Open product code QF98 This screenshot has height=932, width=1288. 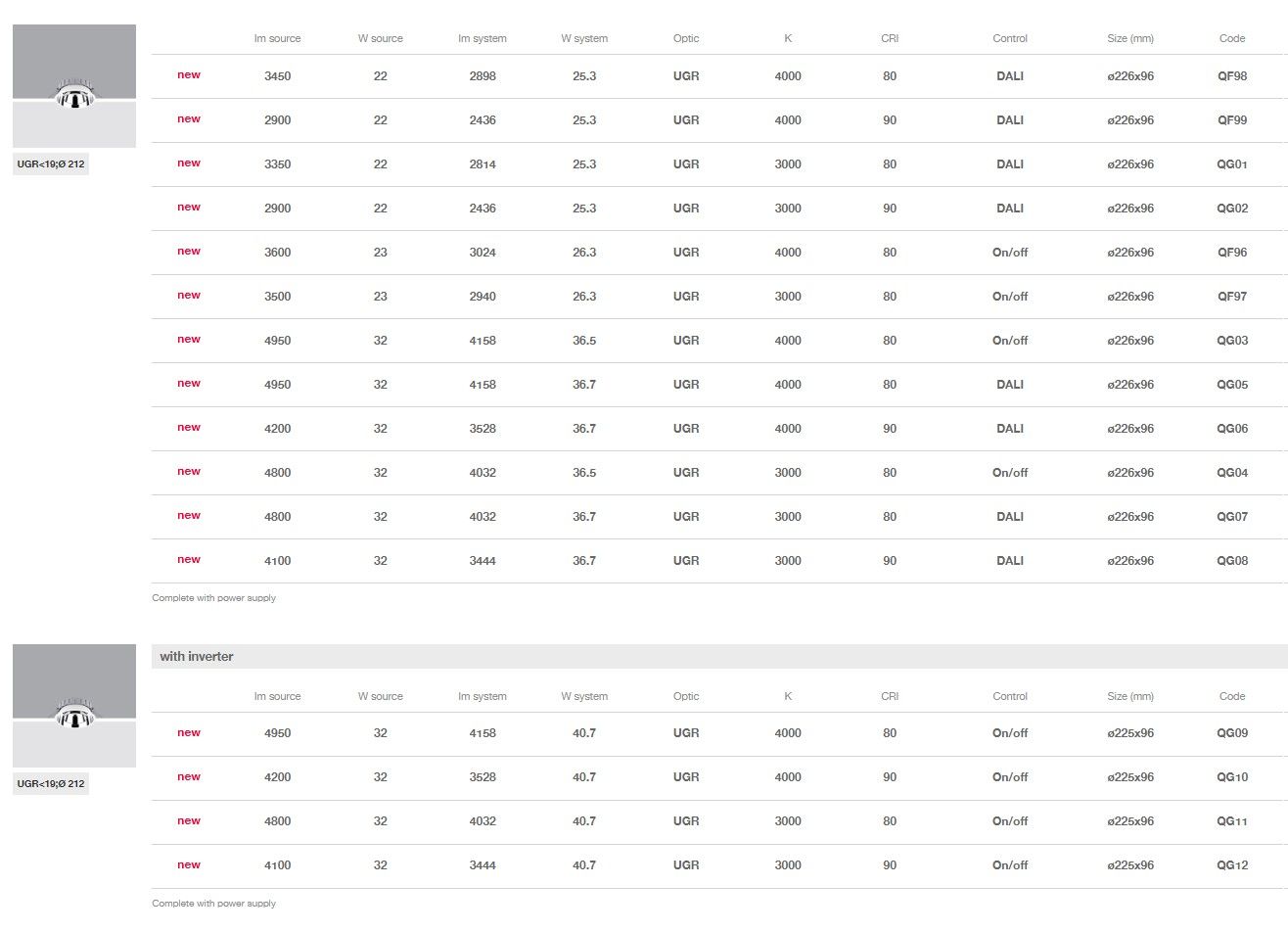click(x=1231, y=76)
